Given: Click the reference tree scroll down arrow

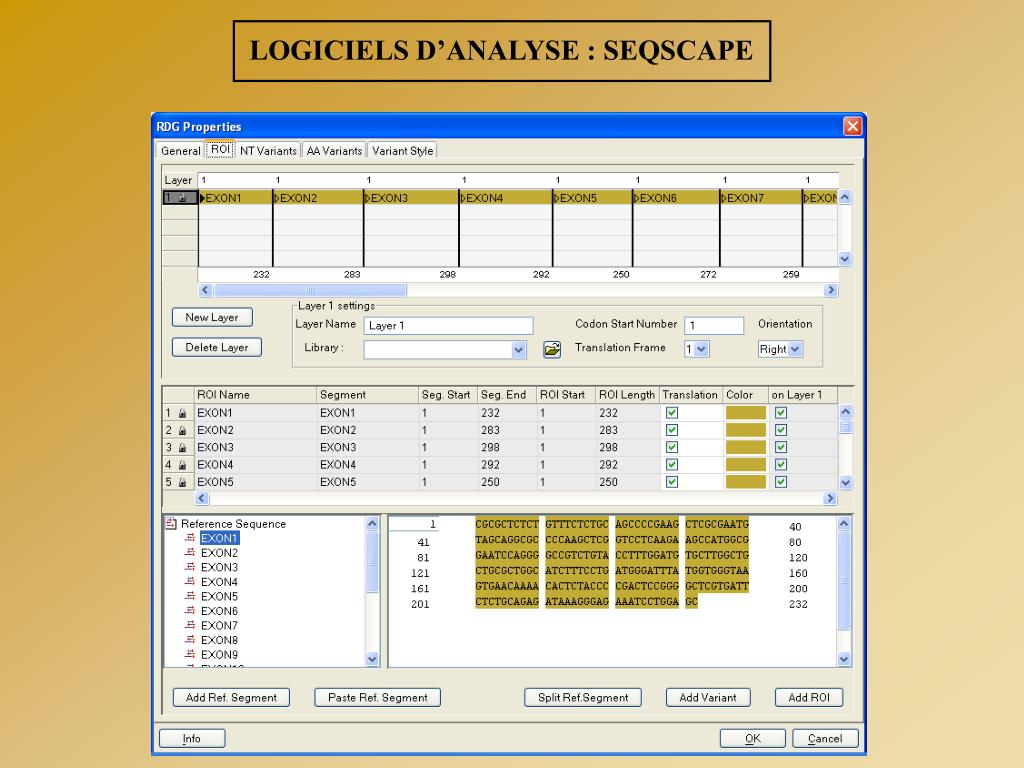Looking at the screenshot, I should coord(372,659).
